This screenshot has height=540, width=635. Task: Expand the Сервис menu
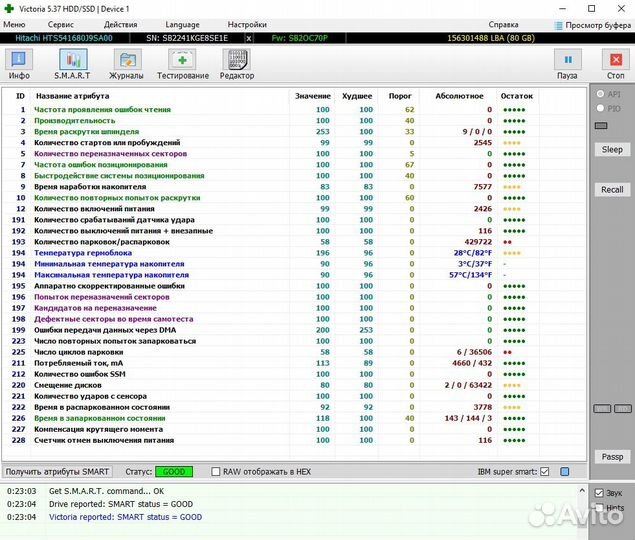pos(61,24)
